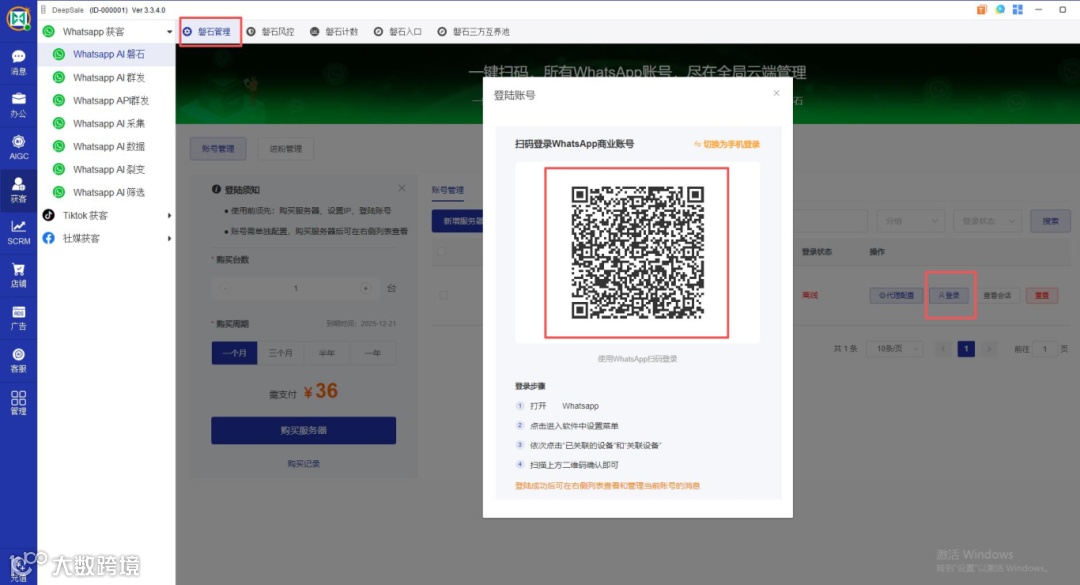Screen dimensions: 1080x585
Task: Open the 消息 messages panel in sidebar
Action: (x=18, y=63)
